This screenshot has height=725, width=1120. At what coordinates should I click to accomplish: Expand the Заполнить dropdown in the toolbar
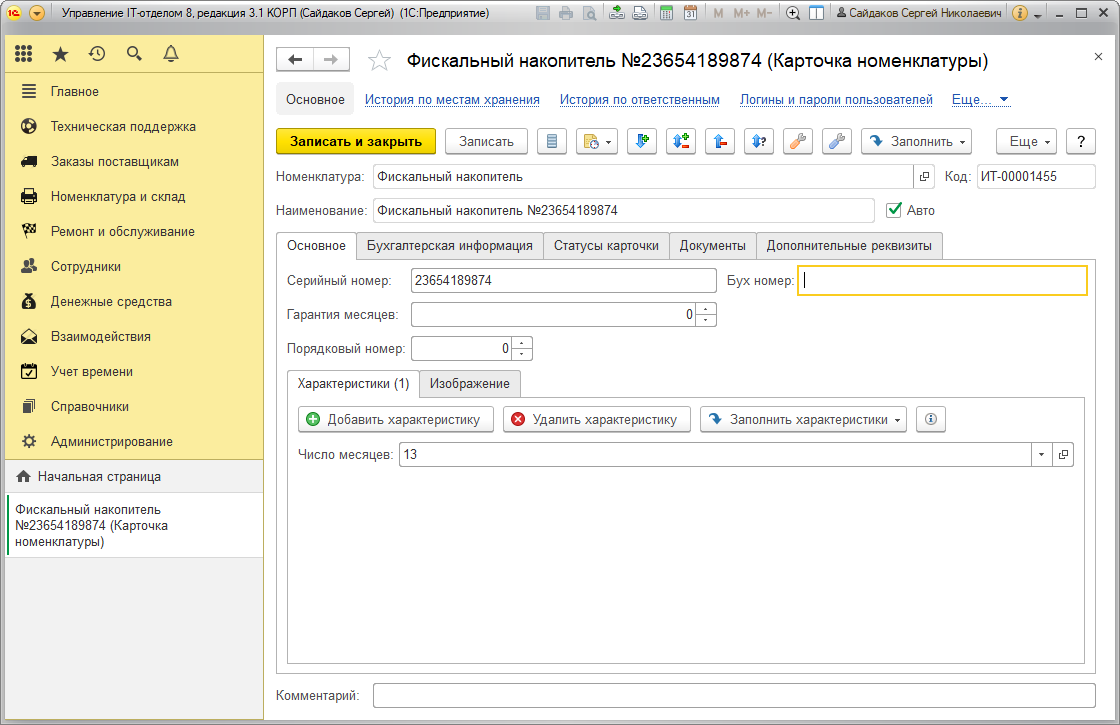[x=917, y=141]
